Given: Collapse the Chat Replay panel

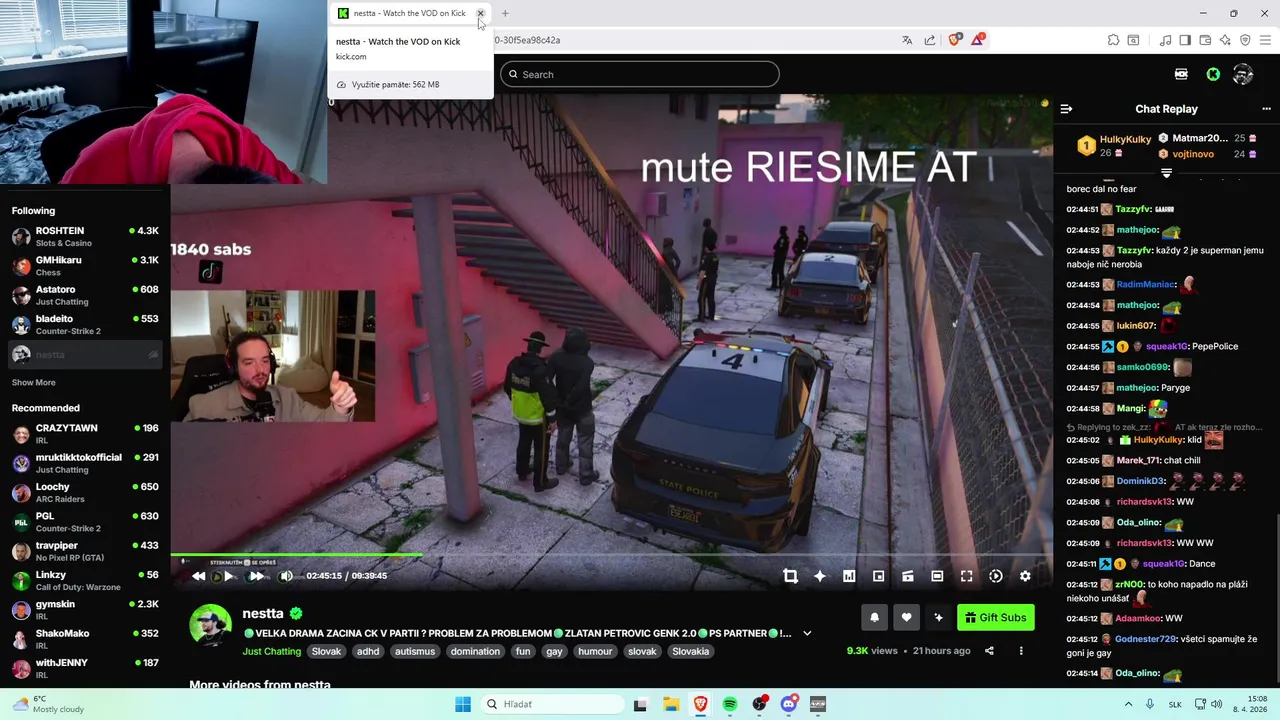Looking at the screenshot, I should (x=1066, y=109).
